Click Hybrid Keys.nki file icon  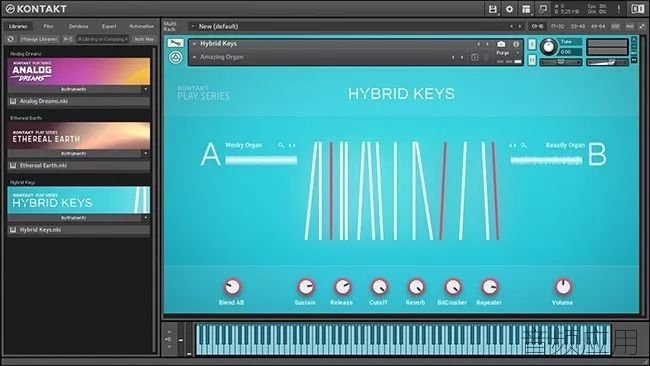(13, 230)
